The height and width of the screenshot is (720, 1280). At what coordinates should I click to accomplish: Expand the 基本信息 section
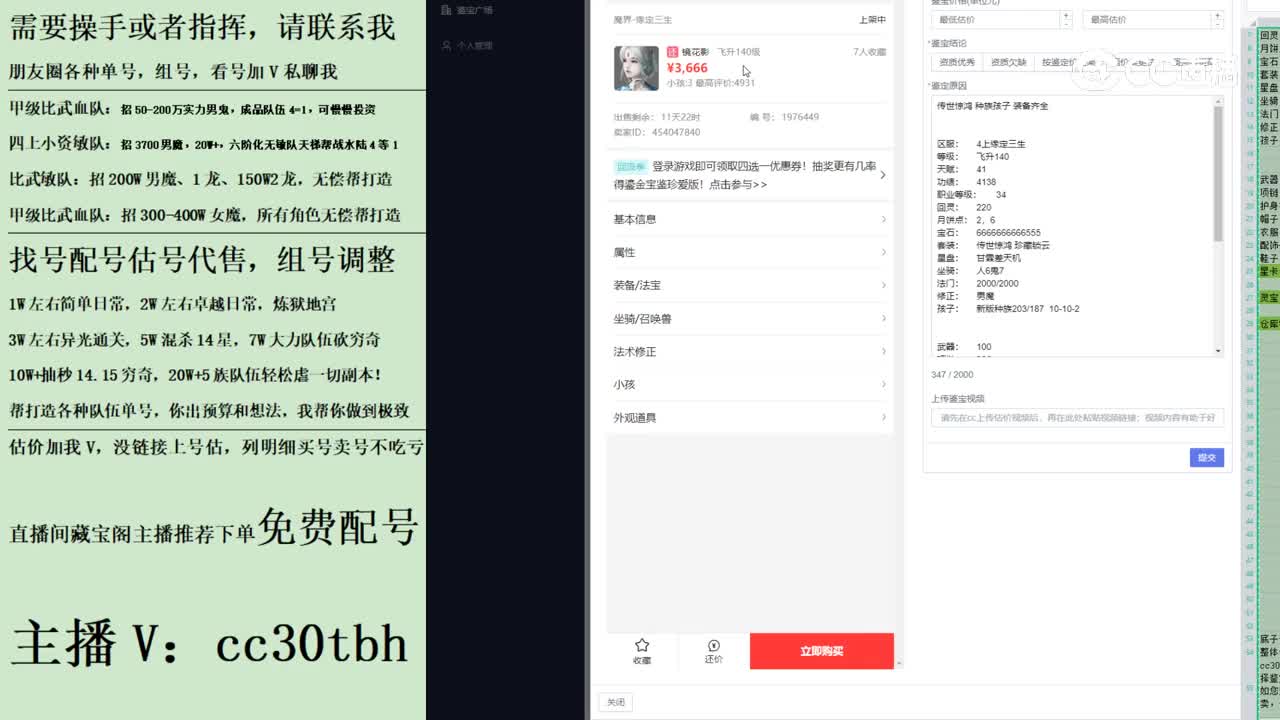749,219
